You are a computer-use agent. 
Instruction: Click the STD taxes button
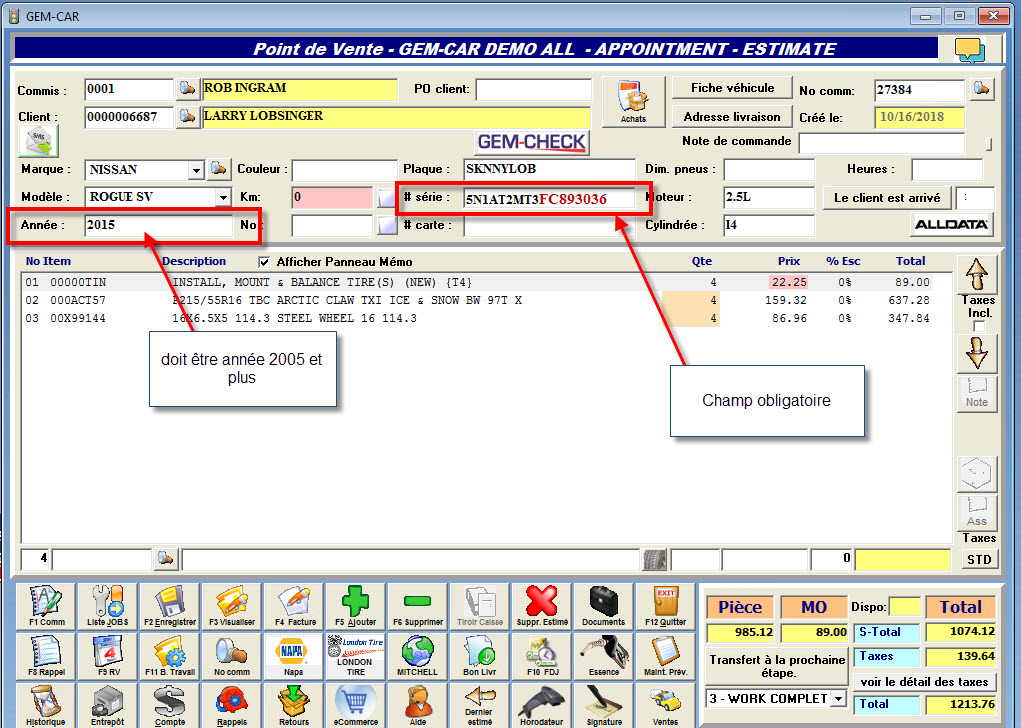pos(979,559)
